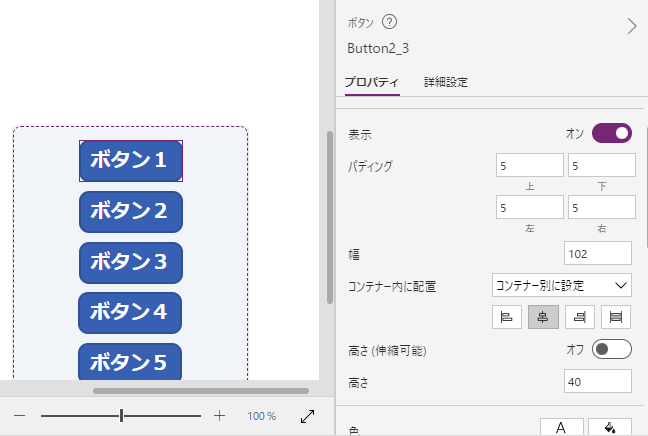
Task: Click the 100 % zoom value
Action: 261,416
